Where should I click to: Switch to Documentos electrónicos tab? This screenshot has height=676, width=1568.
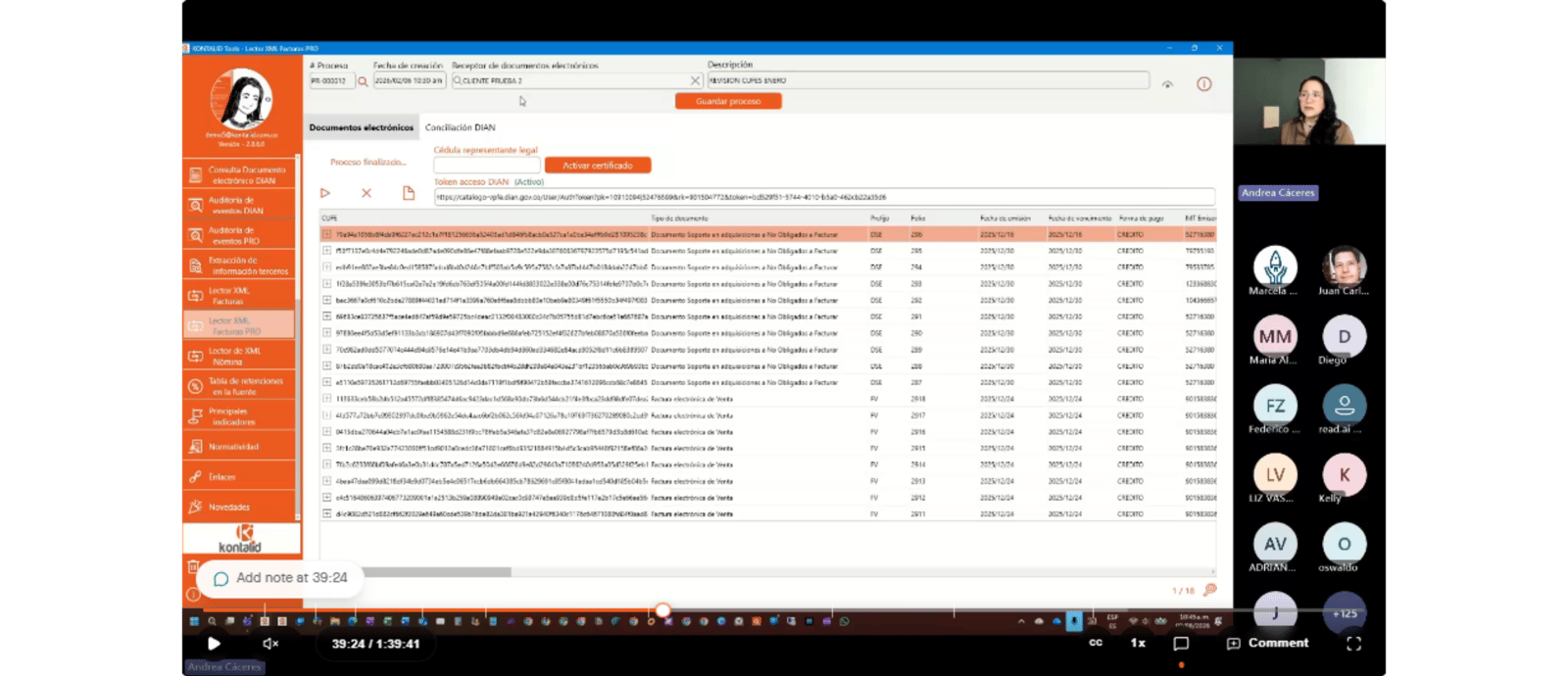point(362,127)
